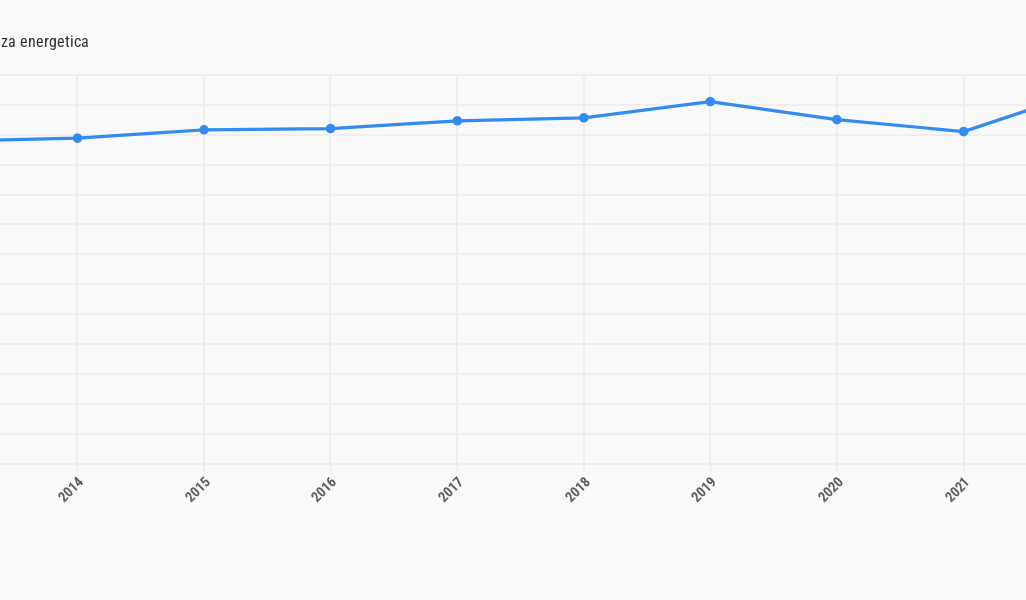Image resolution: width=1026 pixels, height=600 pixels.
Task: Select the 2016 axis year label
Action: (x=324, y=489)
